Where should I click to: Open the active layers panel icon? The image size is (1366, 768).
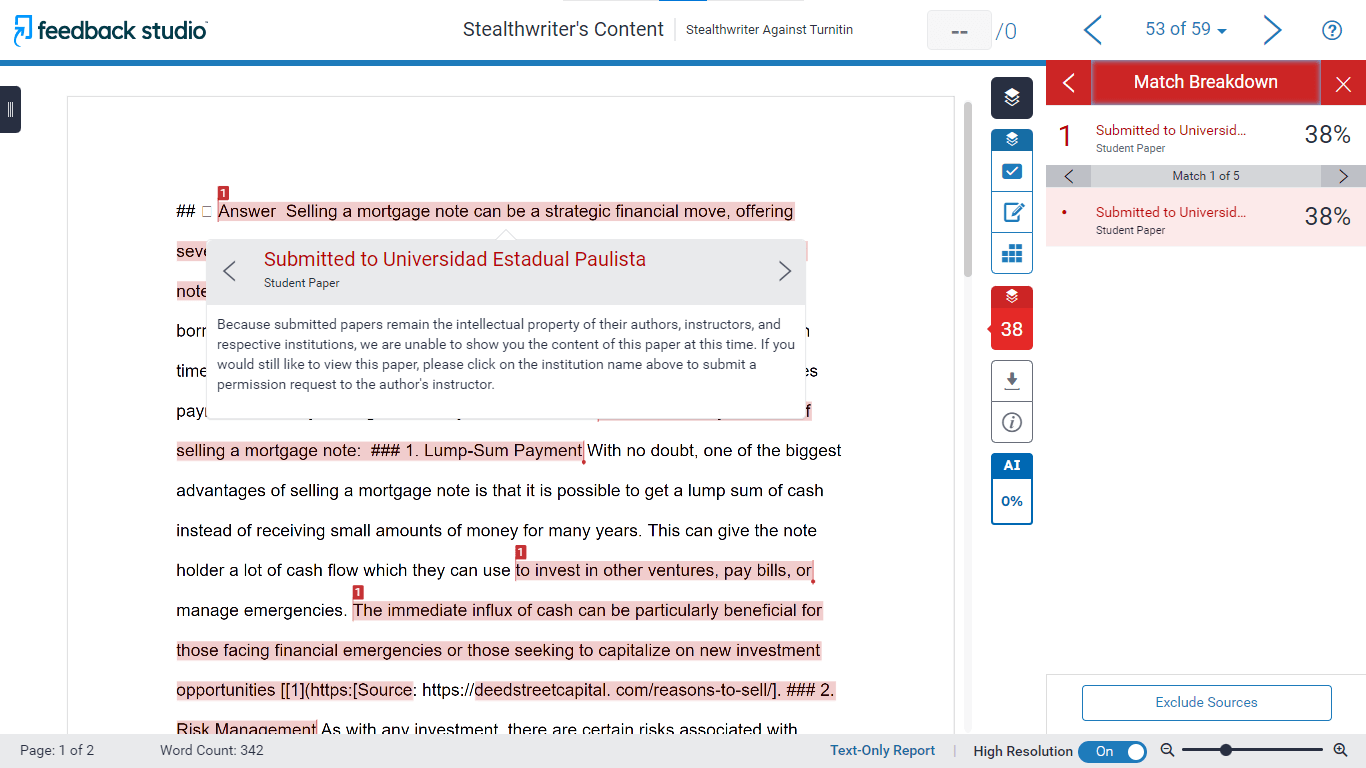[x=1011, y=97]
